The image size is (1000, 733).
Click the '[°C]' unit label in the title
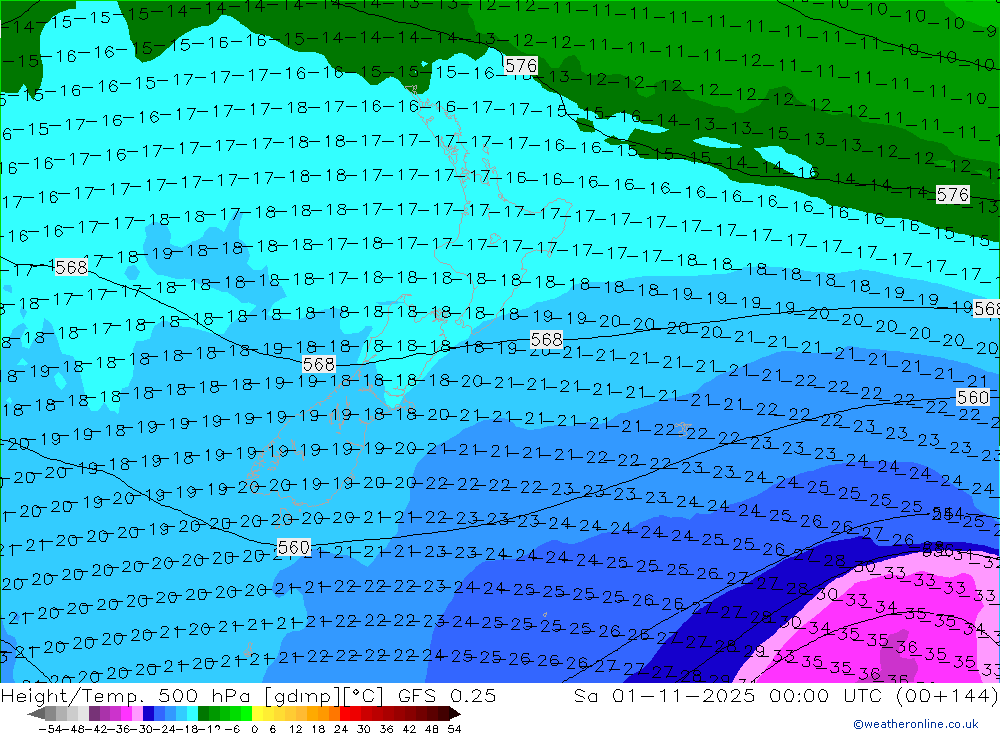(x=363, y=695)
